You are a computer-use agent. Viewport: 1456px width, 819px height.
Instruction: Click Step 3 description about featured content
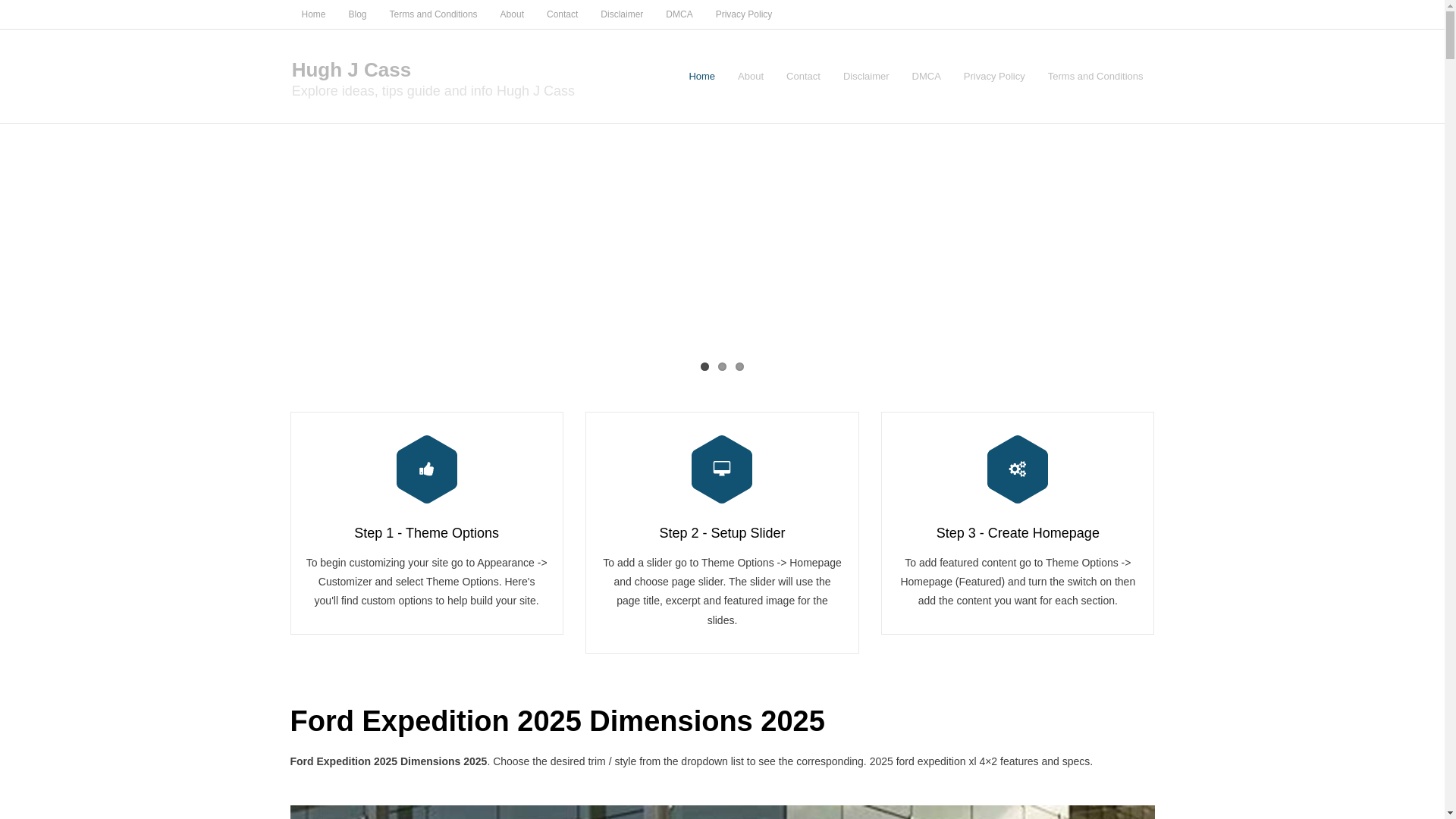point(1018,582)
